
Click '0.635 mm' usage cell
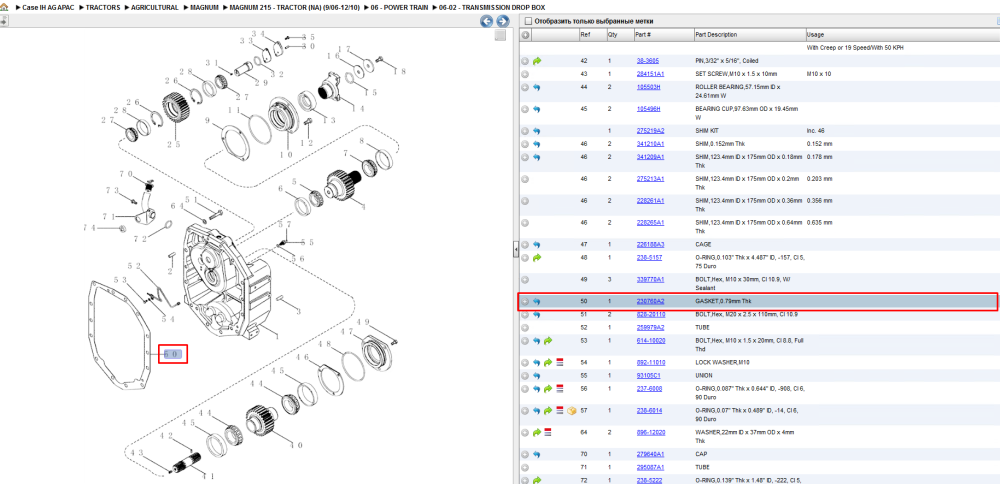coord(819,223)
